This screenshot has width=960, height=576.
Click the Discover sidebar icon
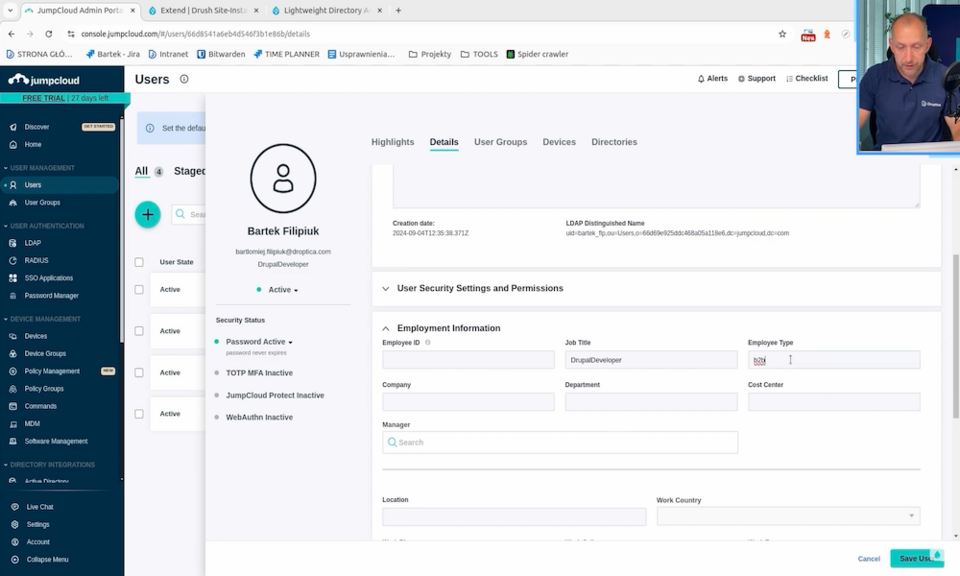13,127
